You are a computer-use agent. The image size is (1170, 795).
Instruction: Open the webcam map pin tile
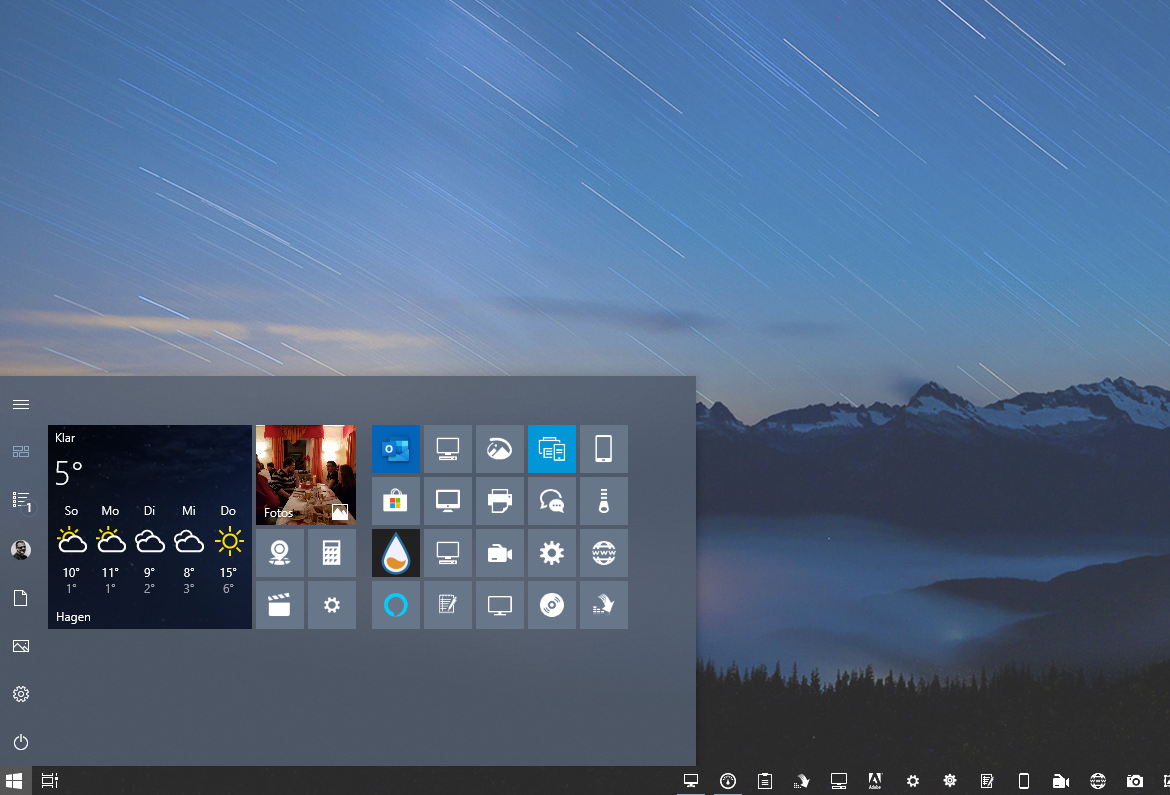point(280,553)
